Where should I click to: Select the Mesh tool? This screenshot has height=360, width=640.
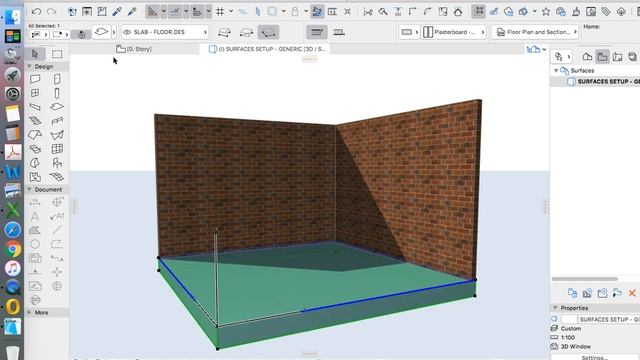tap(57, 177)
